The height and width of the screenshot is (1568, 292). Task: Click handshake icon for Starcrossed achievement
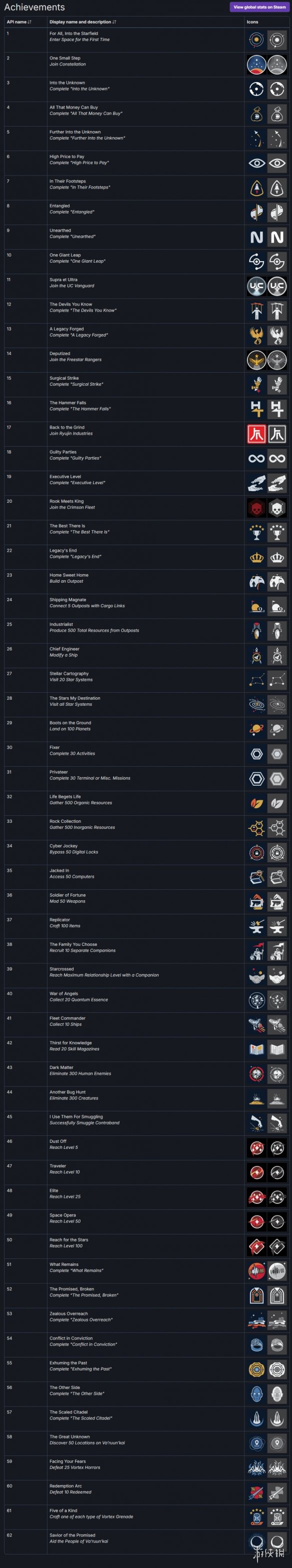tap(256, 976)
